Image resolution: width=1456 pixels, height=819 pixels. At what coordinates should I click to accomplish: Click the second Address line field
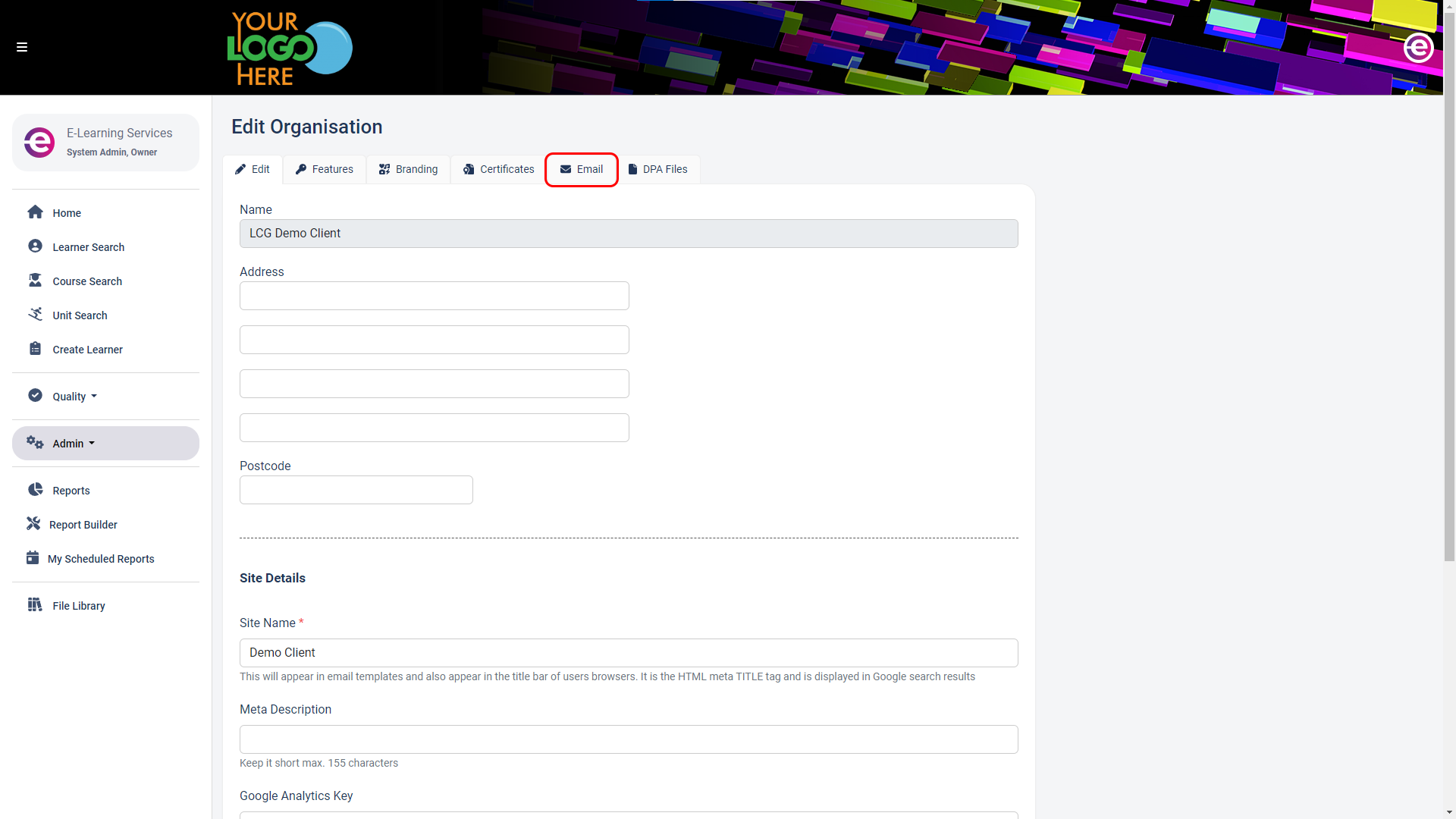[435, 340]
